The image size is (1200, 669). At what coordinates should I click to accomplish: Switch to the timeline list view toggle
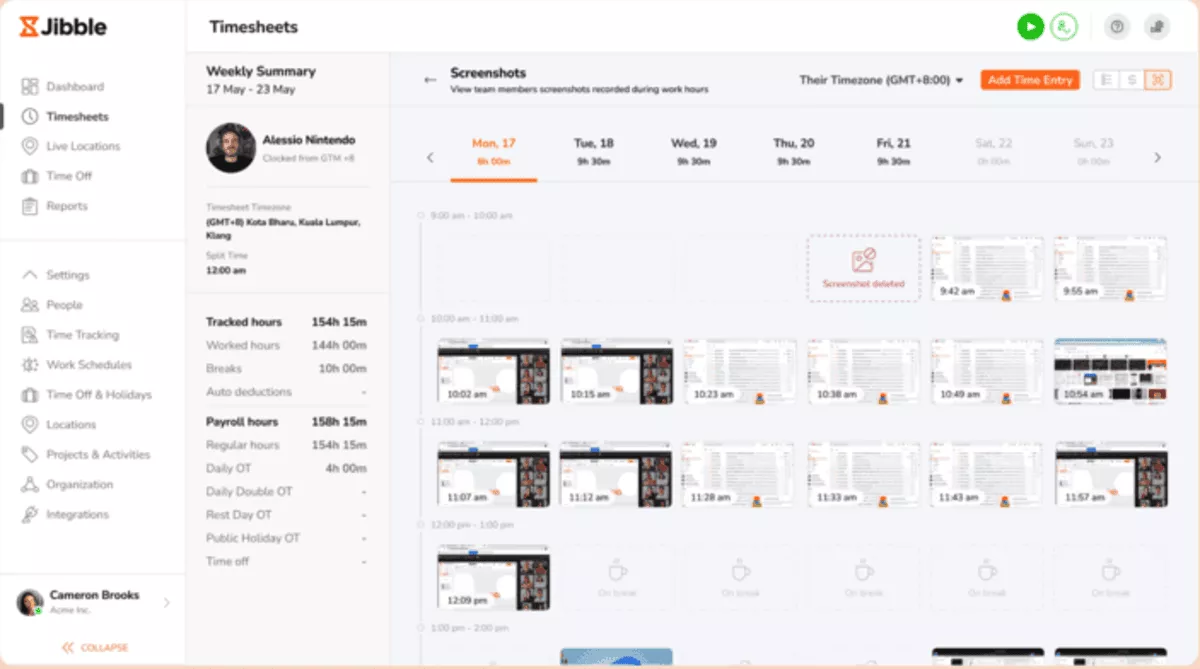(1106, 80)
